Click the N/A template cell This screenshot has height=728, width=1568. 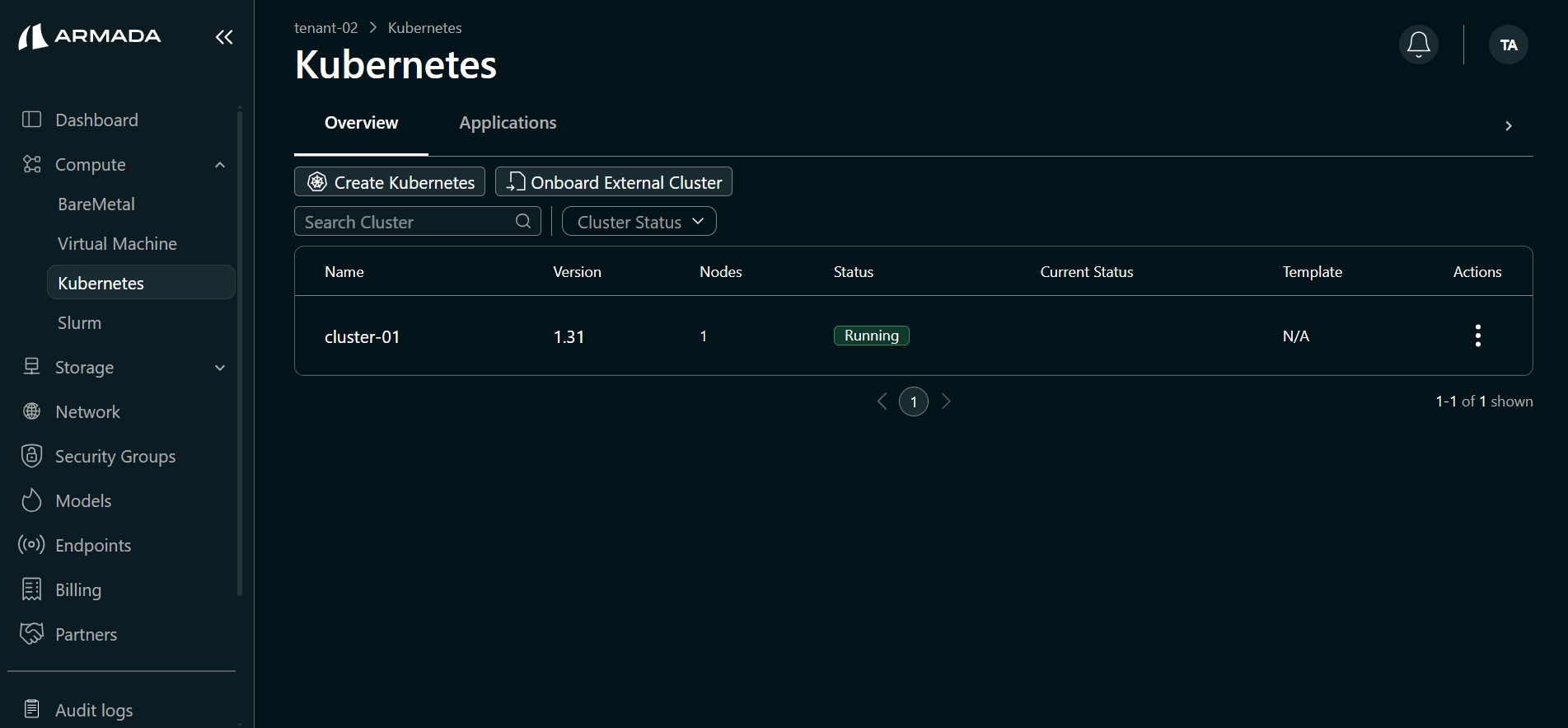tap(1296, 336)
